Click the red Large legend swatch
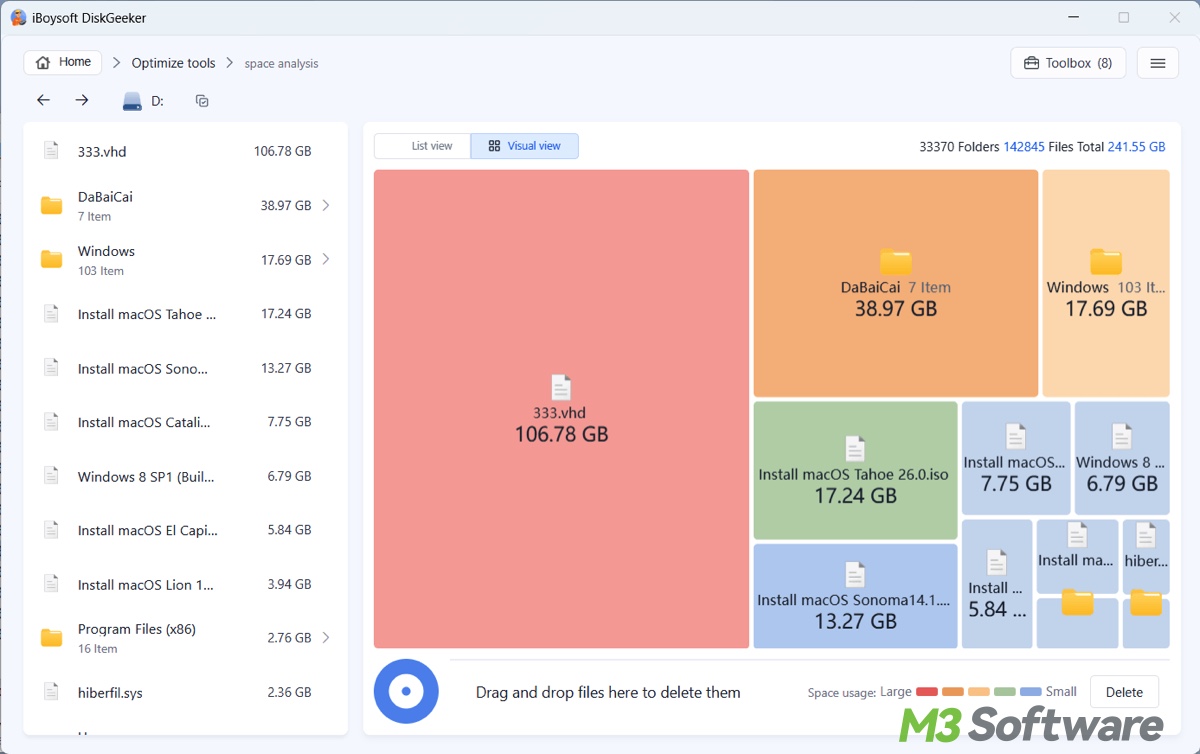 927,692
